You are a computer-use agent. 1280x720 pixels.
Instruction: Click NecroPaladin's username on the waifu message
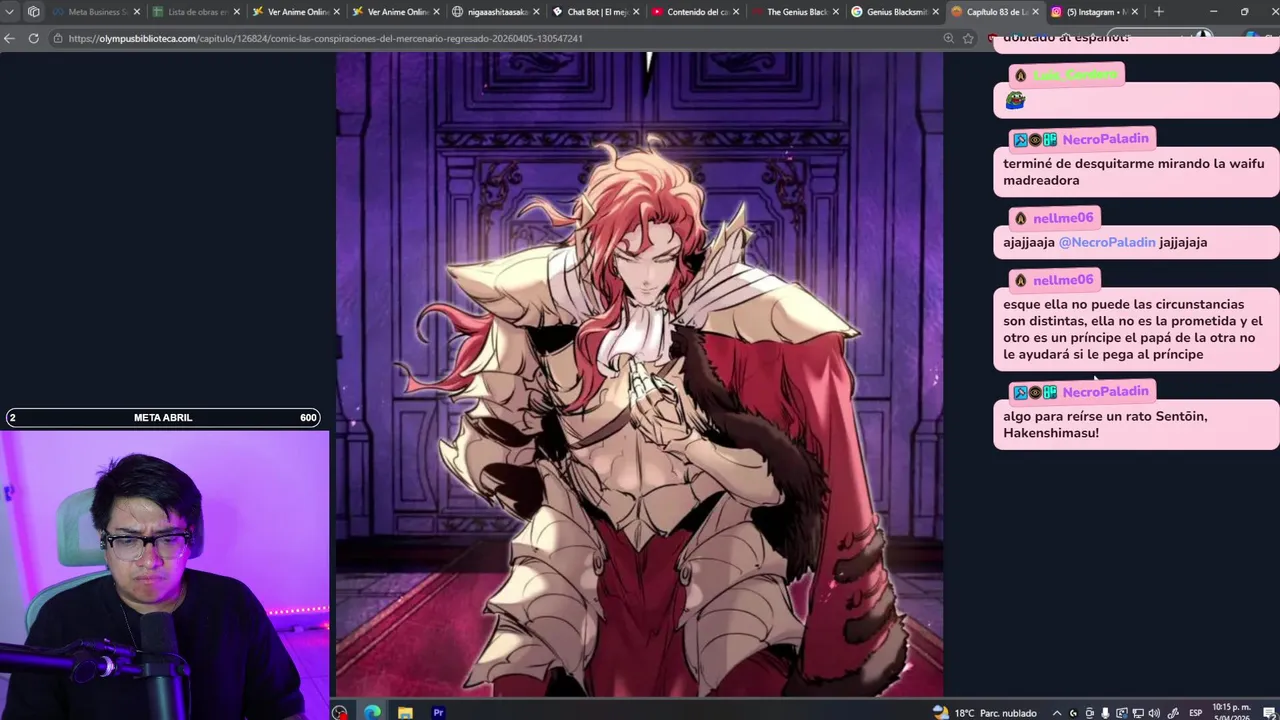[x=1105, y=139]
